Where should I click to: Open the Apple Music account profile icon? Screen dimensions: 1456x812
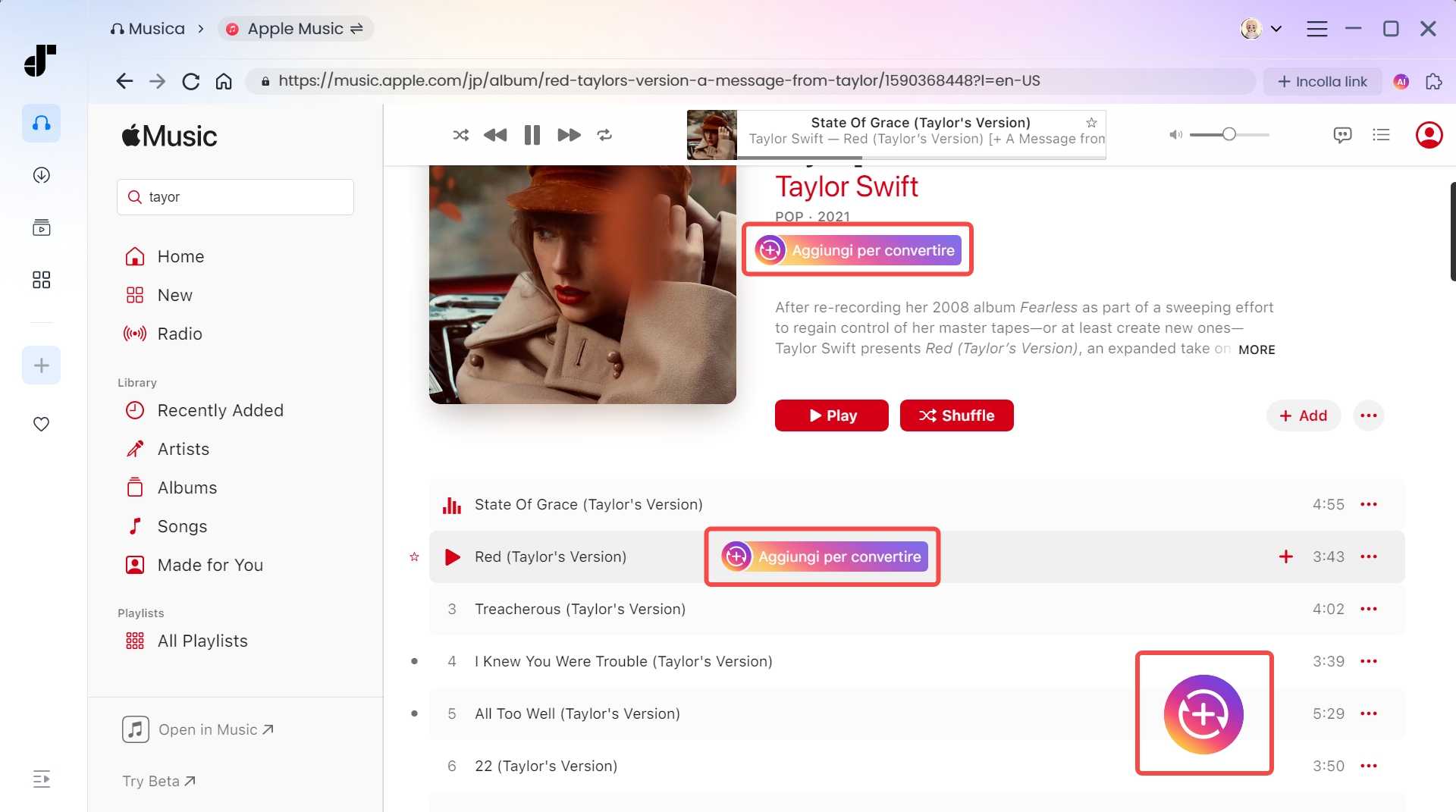click(x=1429, y=135)
